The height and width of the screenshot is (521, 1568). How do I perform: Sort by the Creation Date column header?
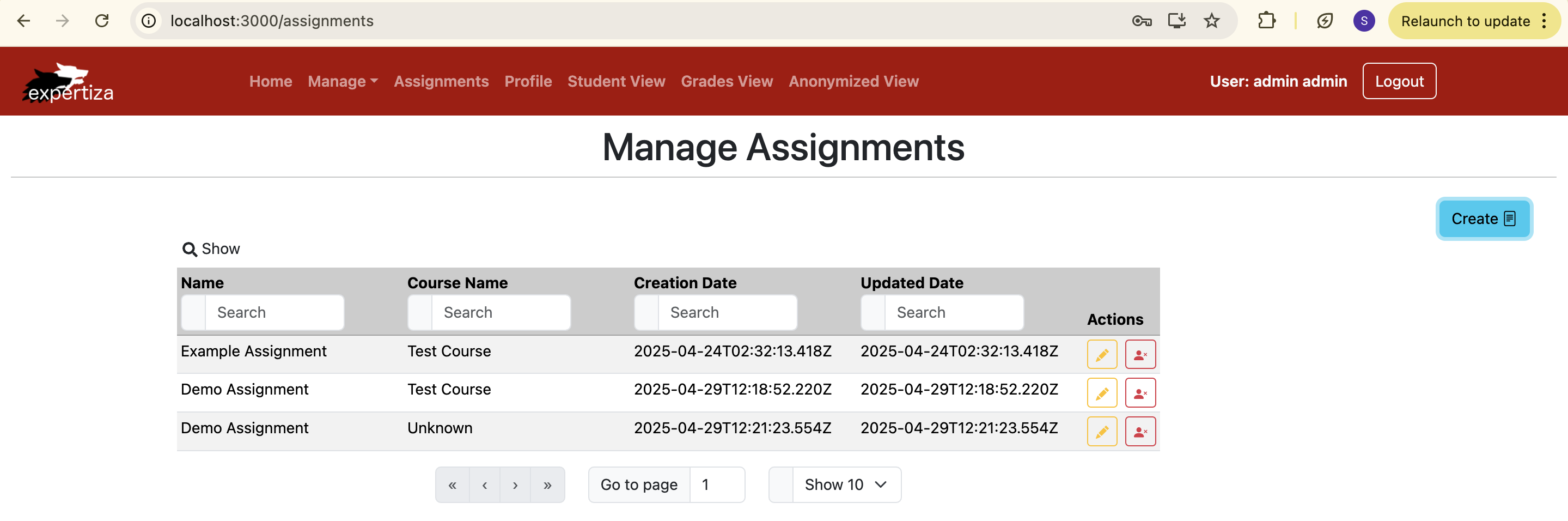[685, 283]
